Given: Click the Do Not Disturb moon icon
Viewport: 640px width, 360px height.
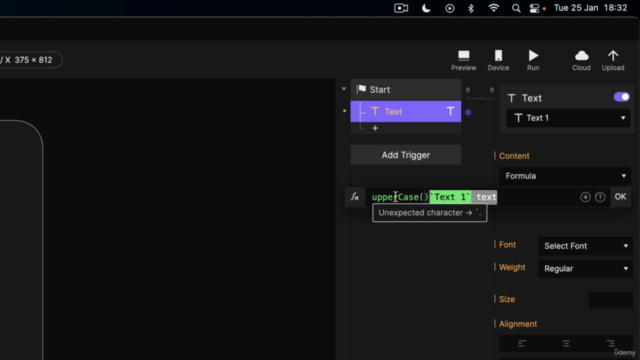Looking at the screenshot, I should tap(426, 8).
